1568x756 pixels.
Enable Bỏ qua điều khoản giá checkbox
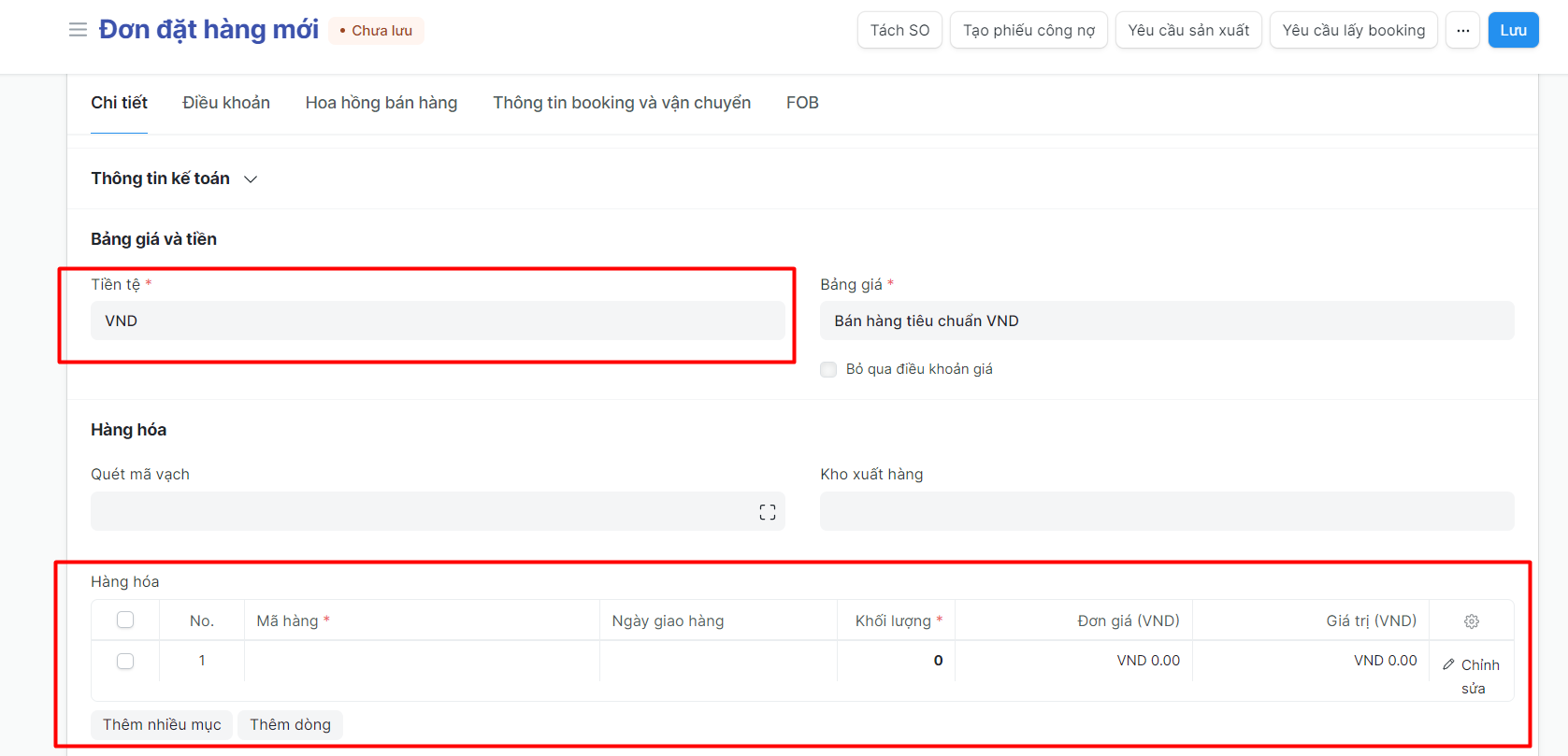pos(828,369)
